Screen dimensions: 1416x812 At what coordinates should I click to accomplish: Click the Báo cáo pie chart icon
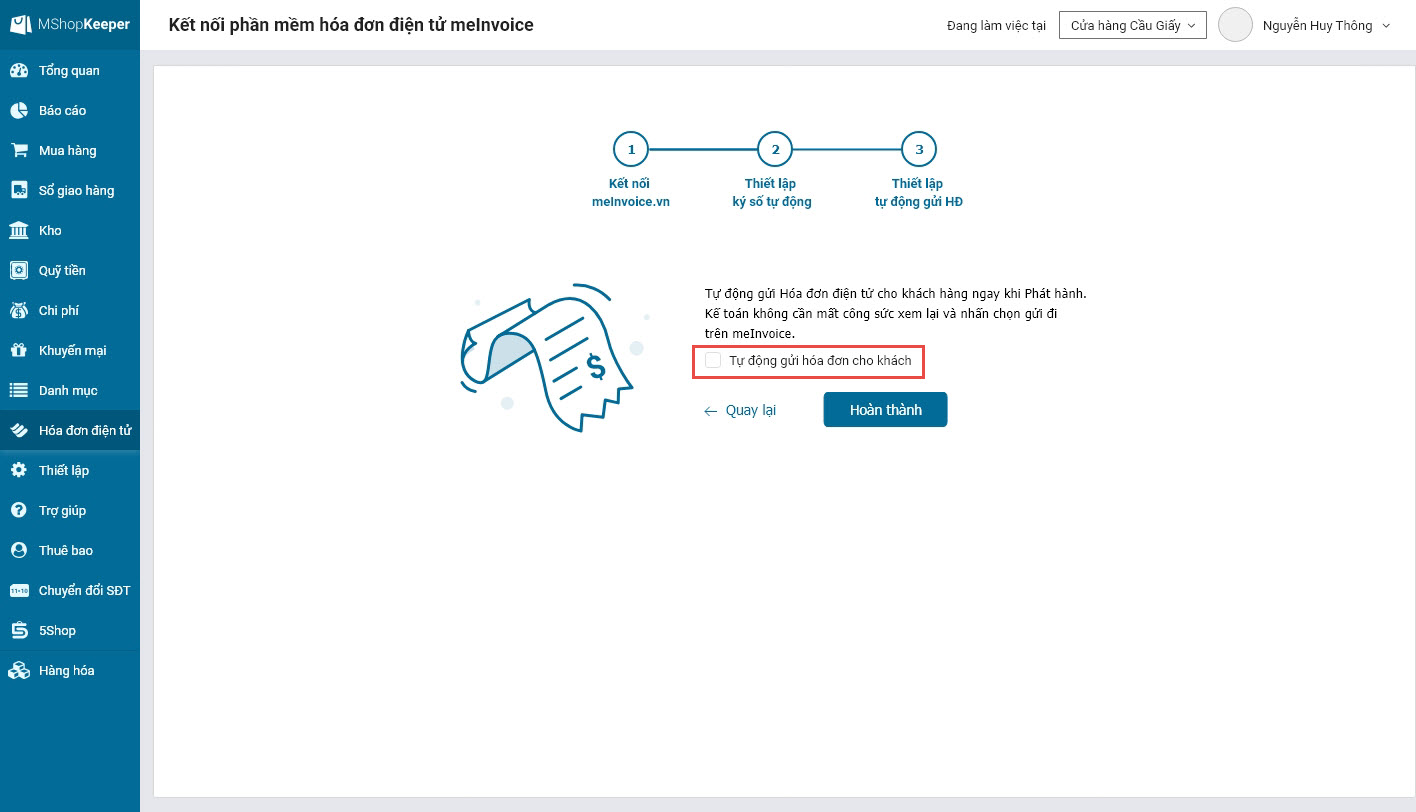click(19, 111)
